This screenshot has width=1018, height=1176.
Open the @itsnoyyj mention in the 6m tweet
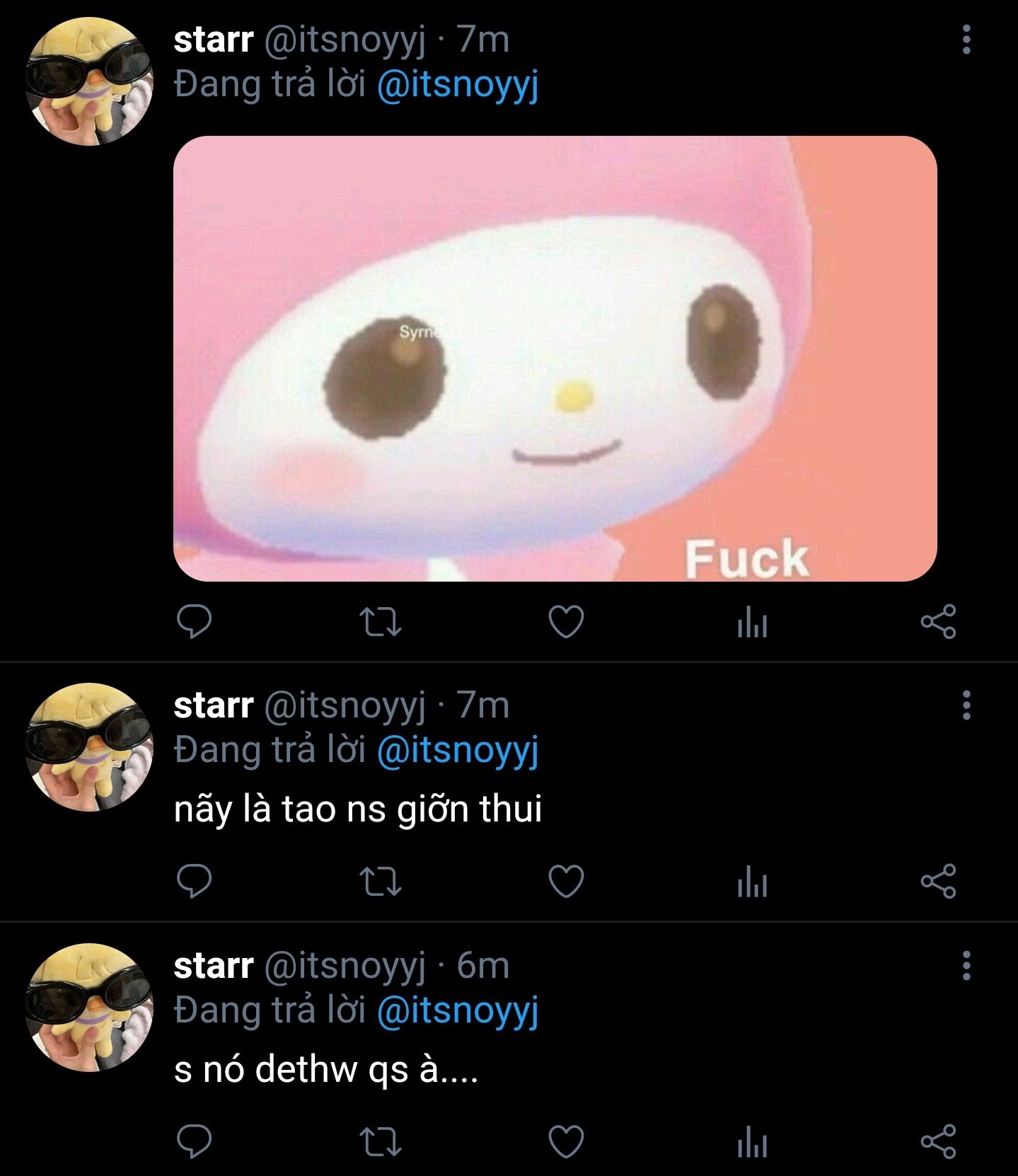pos(458,1011)
